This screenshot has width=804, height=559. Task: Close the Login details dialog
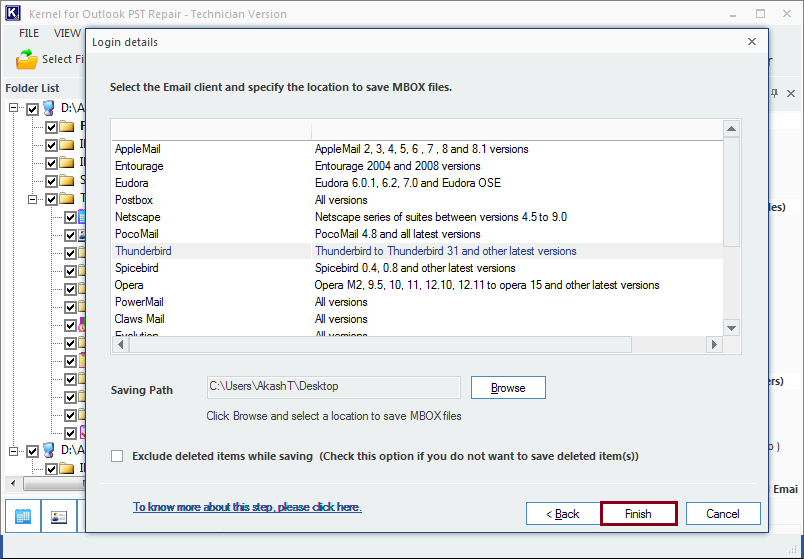point(752,42)
